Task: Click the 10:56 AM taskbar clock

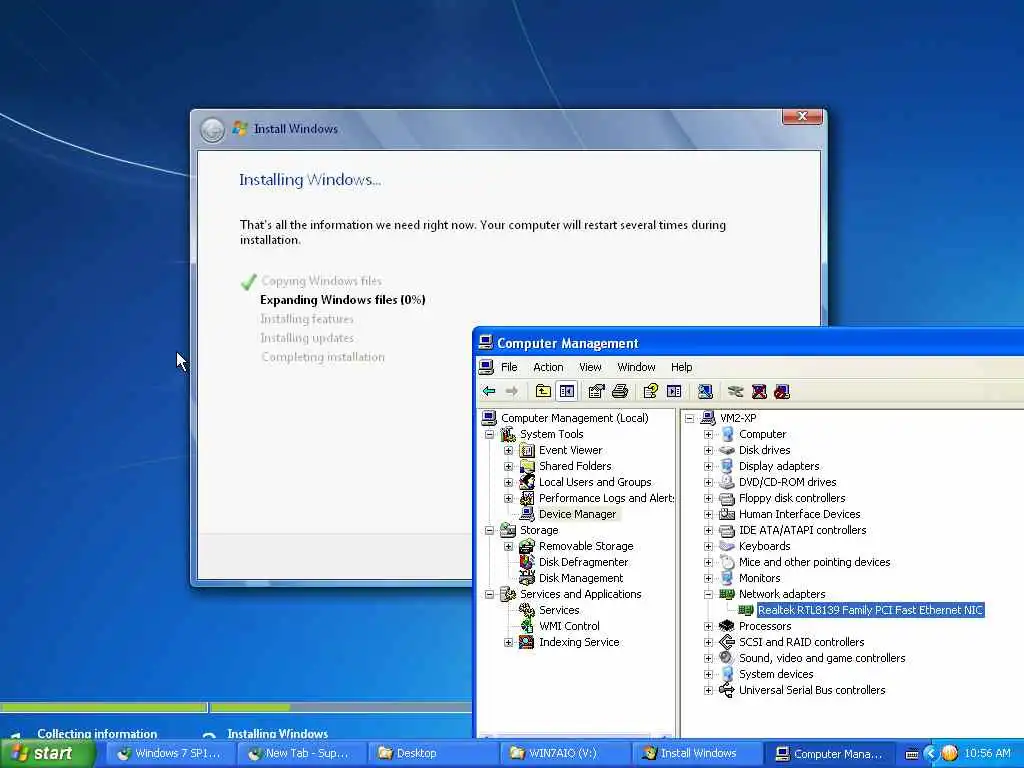Action: point(987,753)
